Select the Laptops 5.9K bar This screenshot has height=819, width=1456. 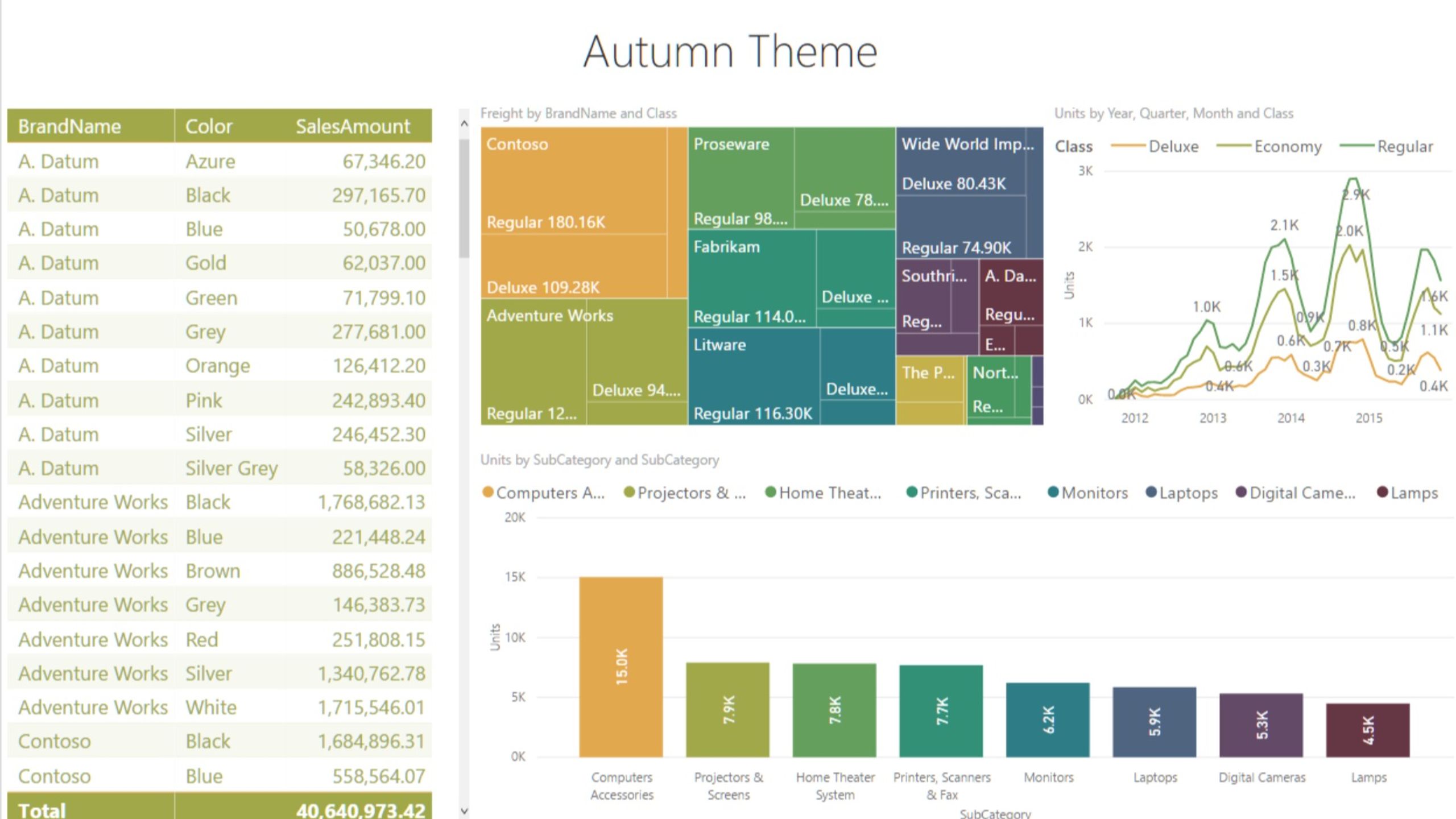pos(1155,722)
